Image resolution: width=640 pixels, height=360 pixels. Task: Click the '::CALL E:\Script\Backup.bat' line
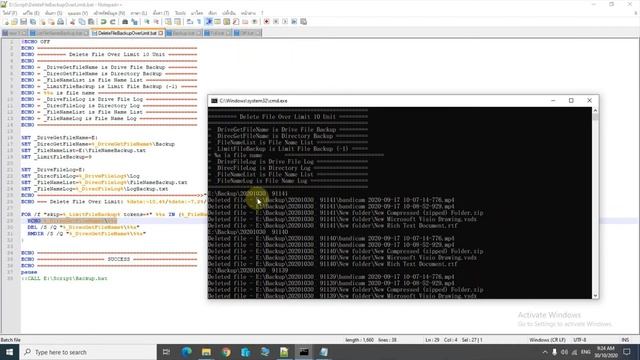[64, 278]
